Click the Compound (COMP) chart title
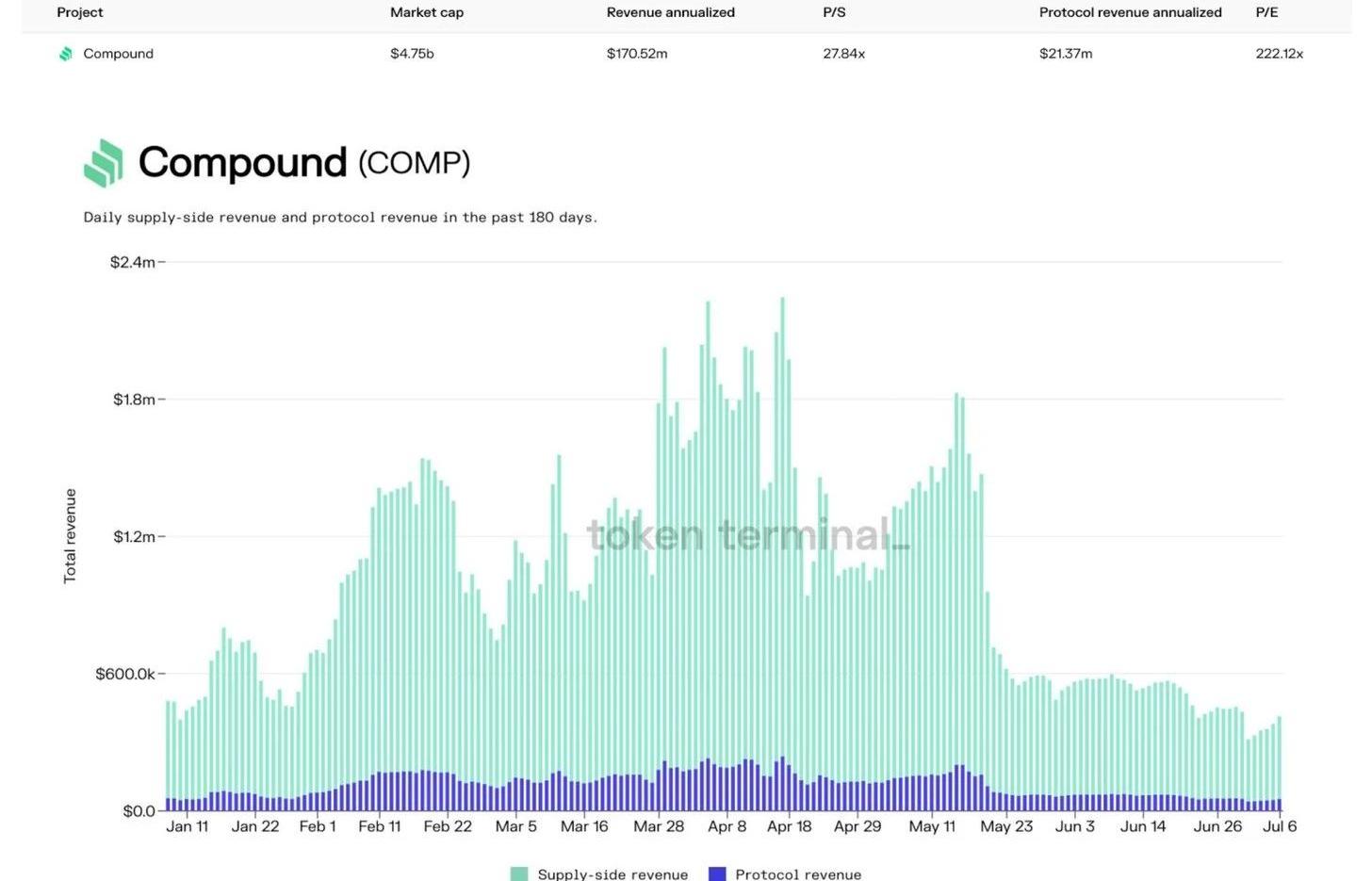Screen dimensions: 1372x881 [303, 163]
